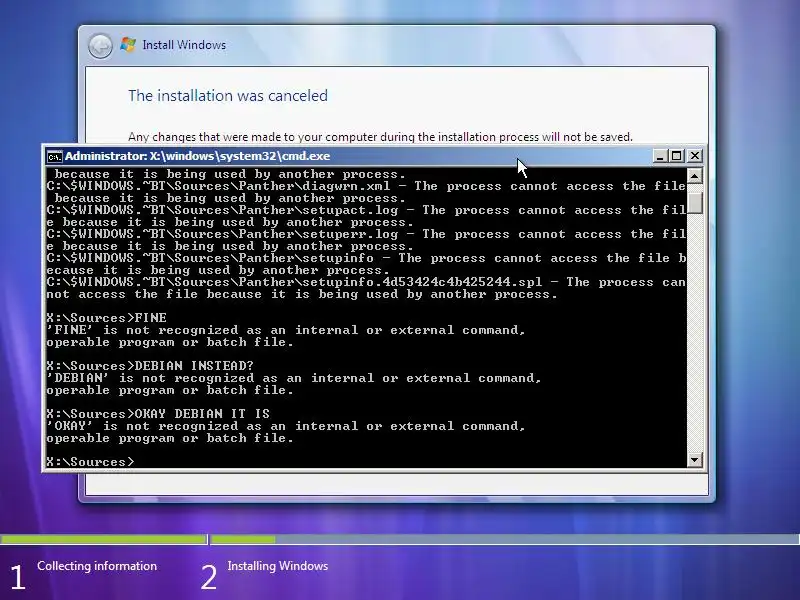Click the setupinfo.4d53424c4b425244.spl line
Image resolution: width=800 pixels, height=600 pixels.
click(x=366, y=282)
